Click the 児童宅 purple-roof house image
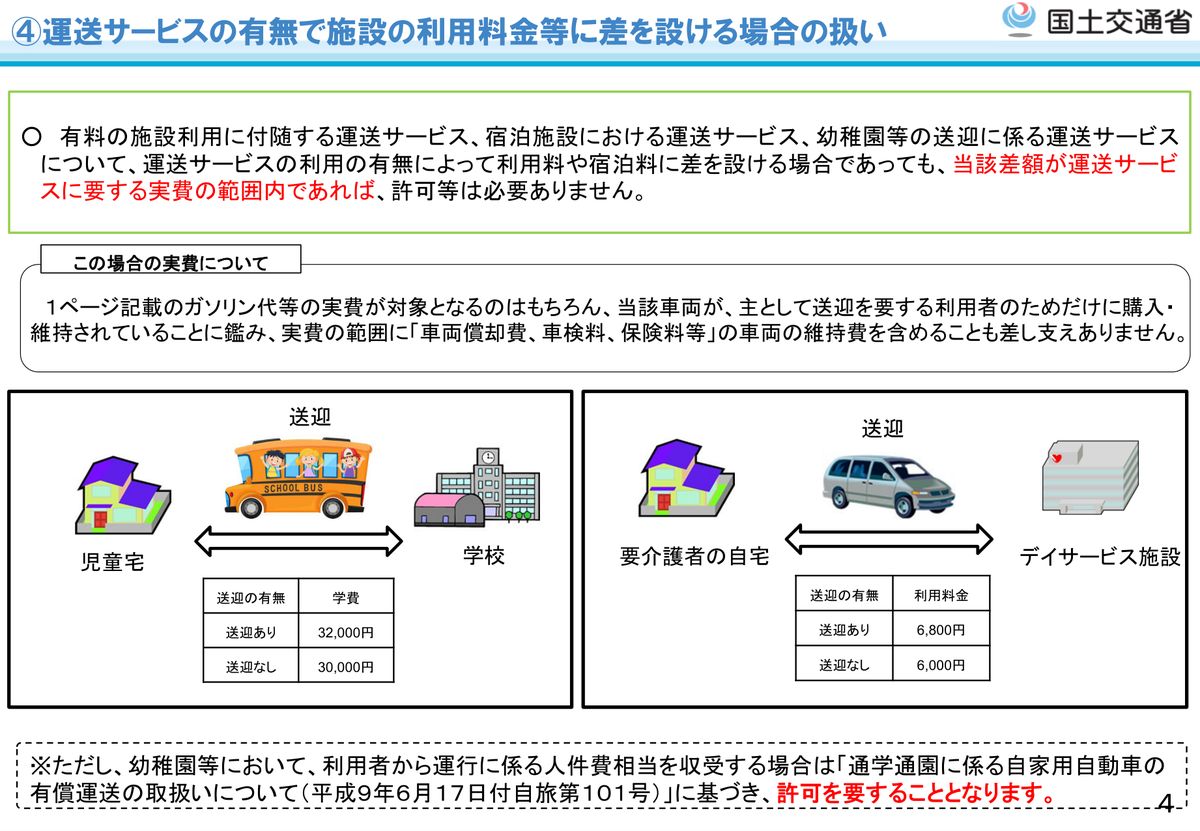The width and height of the screenshot is (1200, 831). [121, 498]
